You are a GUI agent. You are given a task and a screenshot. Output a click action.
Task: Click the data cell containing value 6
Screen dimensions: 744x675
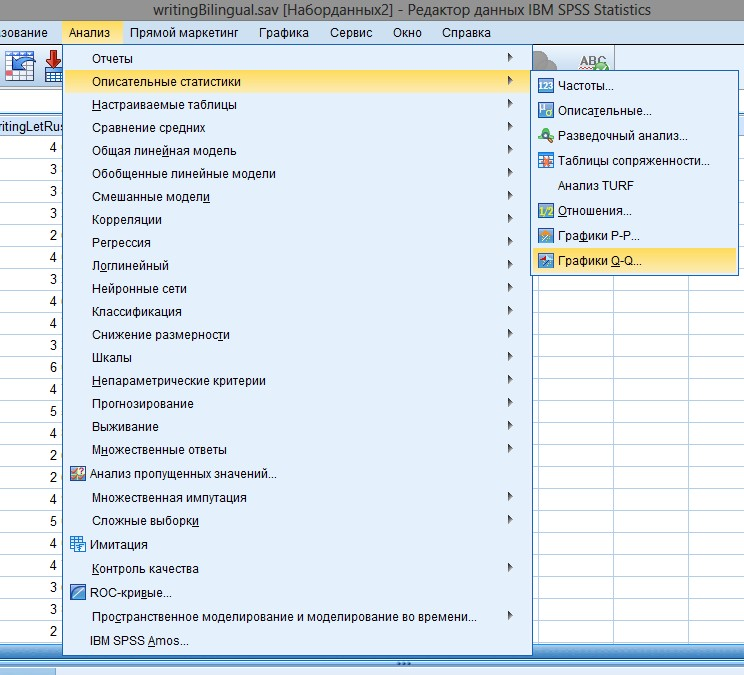pyautogui.click(x=31, y=367)
